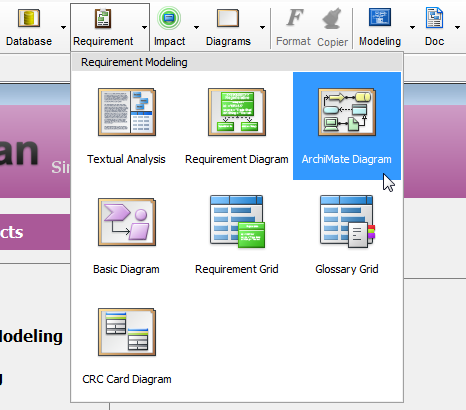Click the Requirement Diagram label
Viewport: 466px width, 410px height.
237,159
